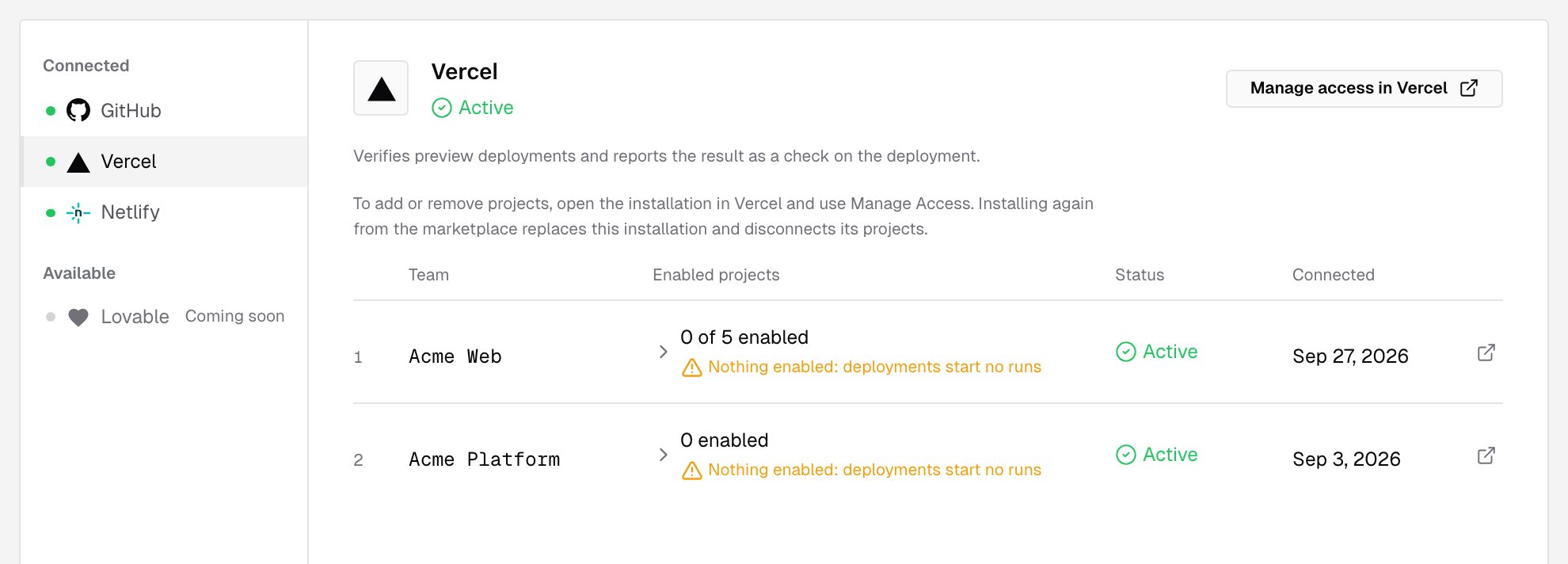Click Manage access in Vercel button
Image resolution: width=1568 pixels, height=564 pixels.
click(1364, 88)
